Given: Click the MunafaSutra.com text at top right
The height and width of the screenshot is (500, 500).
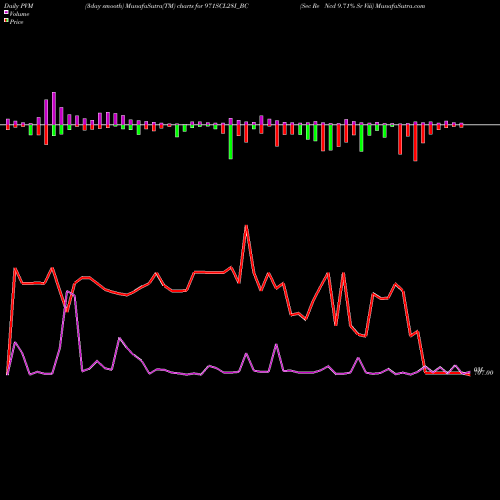Looking at the screenshot, I should [x=400, y=6].
